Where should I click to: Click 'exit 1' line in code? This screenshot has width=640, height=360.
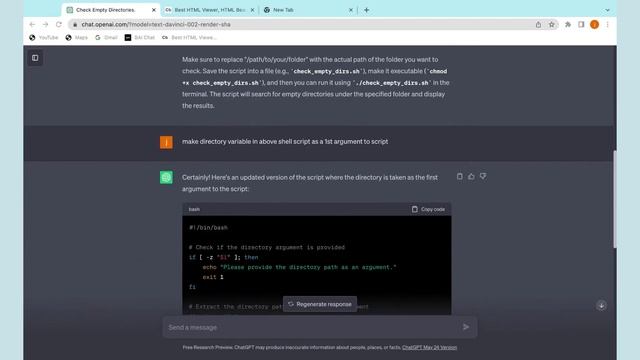213,277
